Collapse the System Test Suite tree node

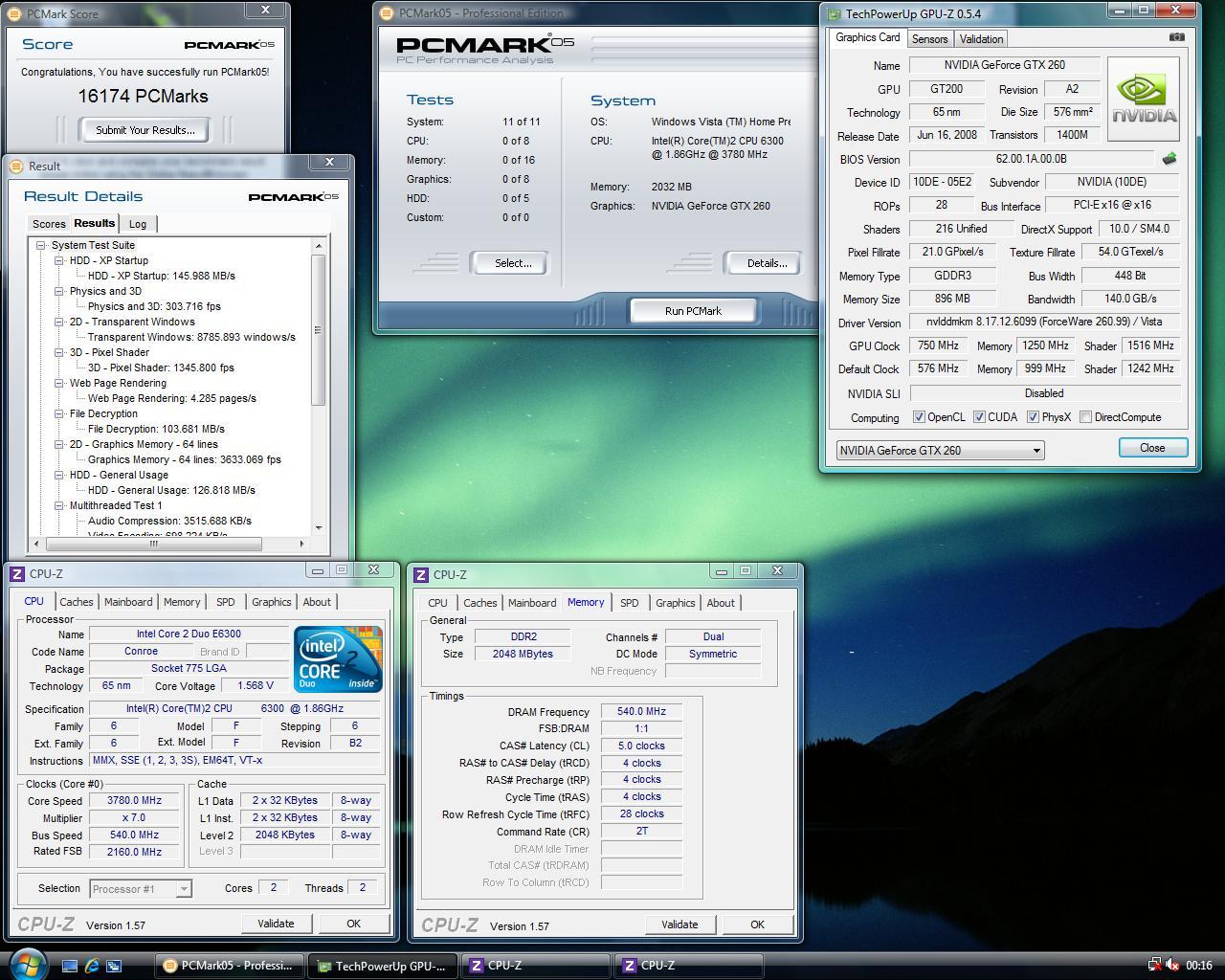coord(41,245)
